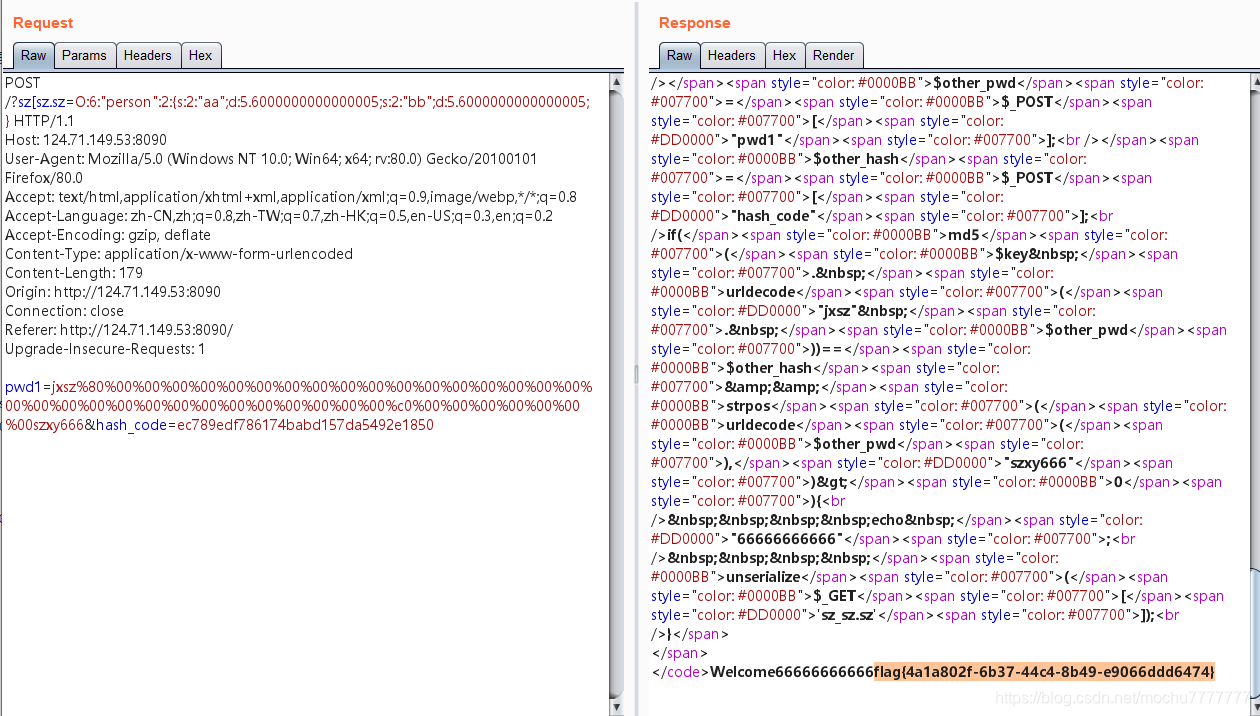Image resolution: width=1260 pixels, height=716 pixels.
Task: Open the Request Headers tab
Action: (x=148, y=56)
